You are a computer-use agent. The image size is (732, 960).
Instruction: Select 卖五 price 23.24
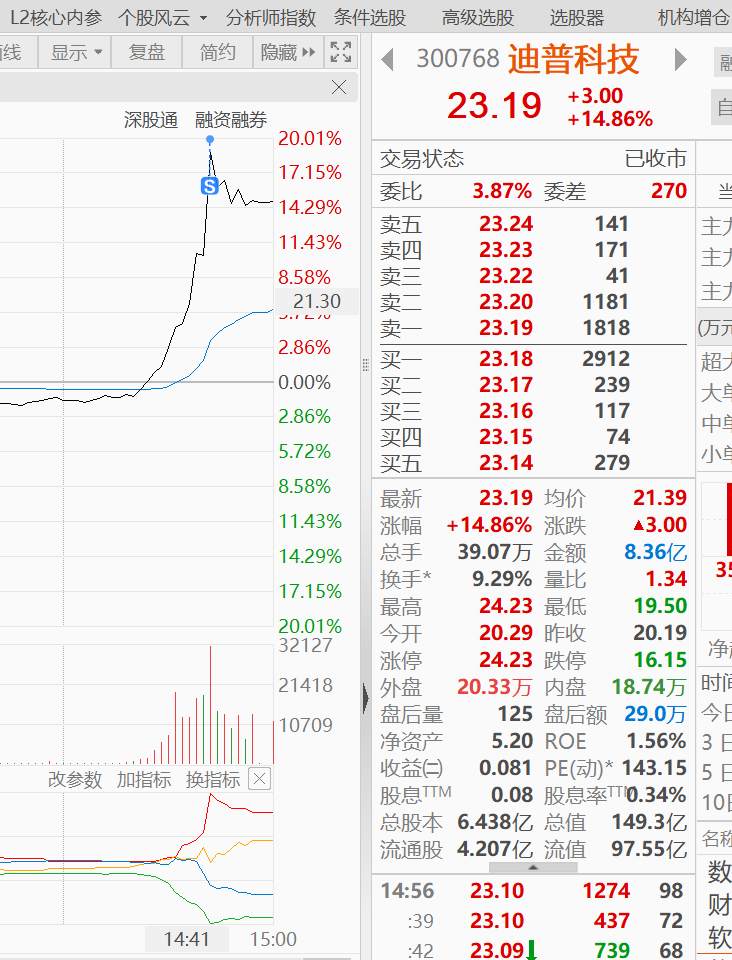click(x=506, y=223)
